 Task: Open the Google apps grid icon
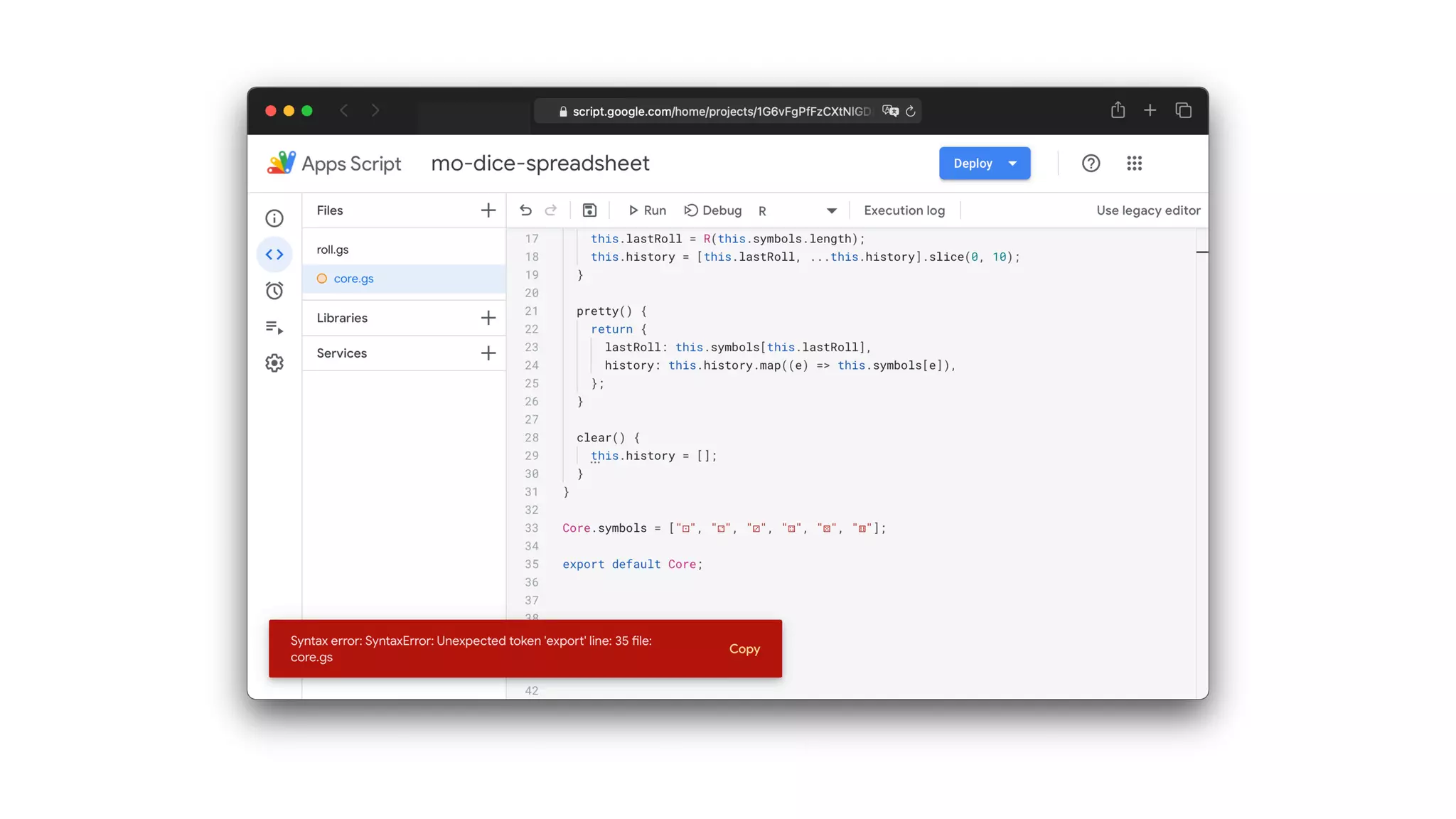pos(1134,164)
